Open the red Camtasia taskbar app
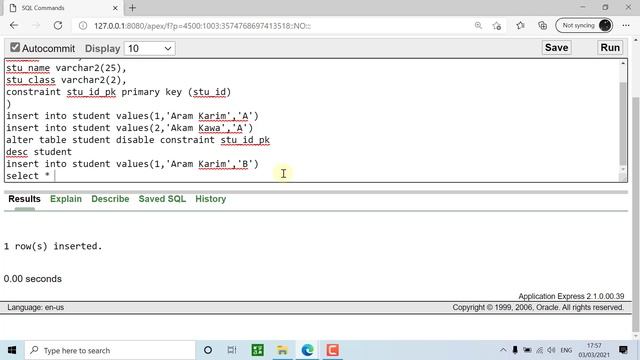Viewport: 640px width, 360px height. coord(332,350)
